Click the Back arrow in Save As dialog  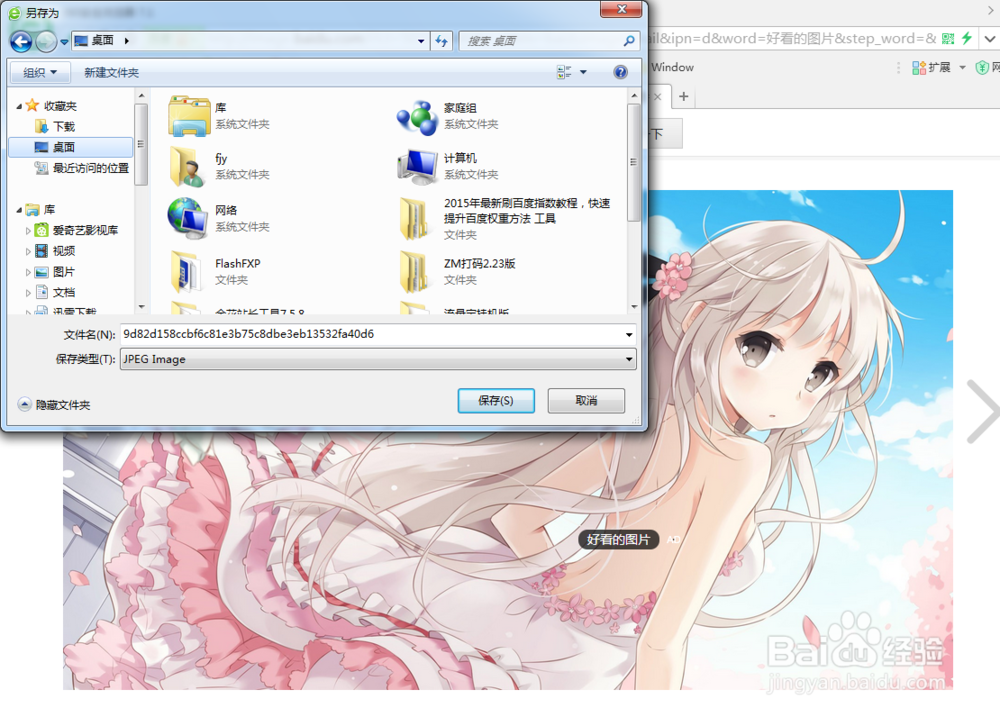click(x=21, y=41)
